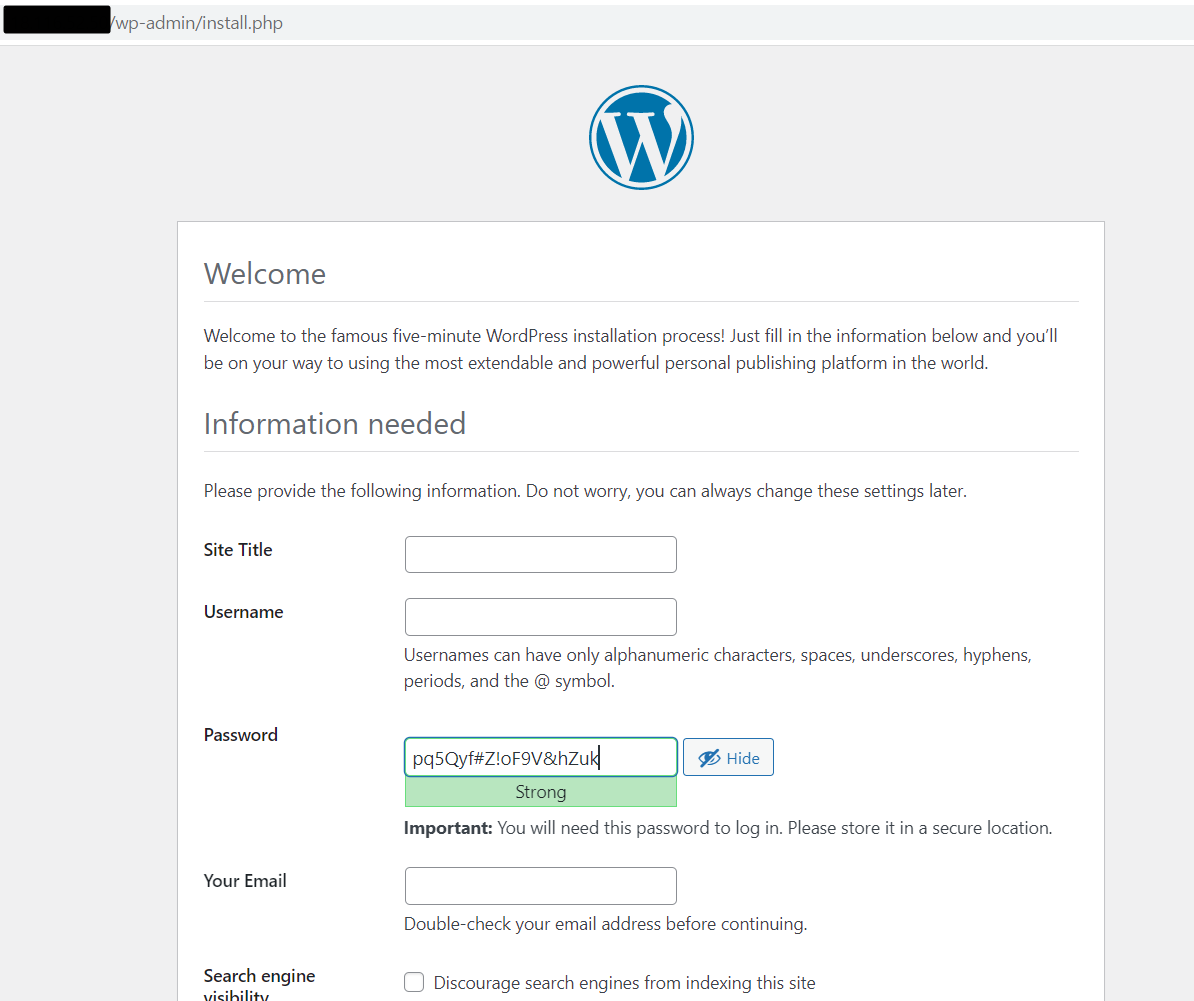Click the WordPress logo
This screenshot has height=1001, width=1194.
641,137
